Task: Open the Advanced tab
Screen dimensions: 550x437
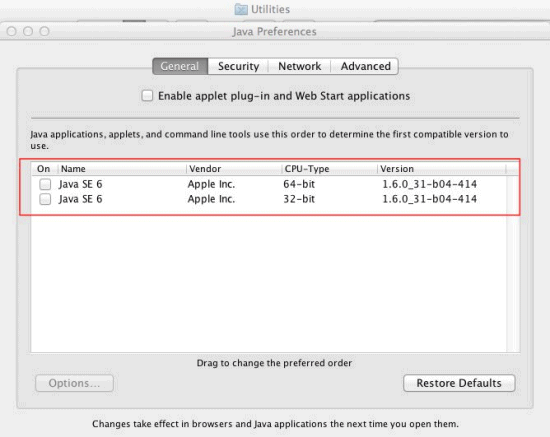Action: tap(365, 66)
